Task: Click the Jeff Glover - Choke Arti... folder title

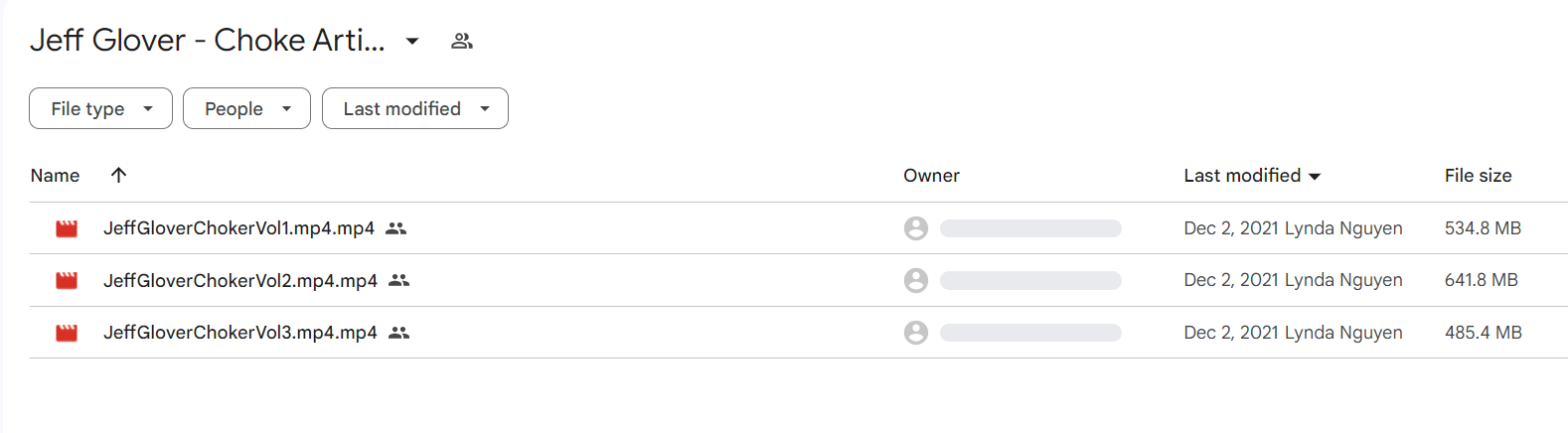Action: (x=207, y=40)
